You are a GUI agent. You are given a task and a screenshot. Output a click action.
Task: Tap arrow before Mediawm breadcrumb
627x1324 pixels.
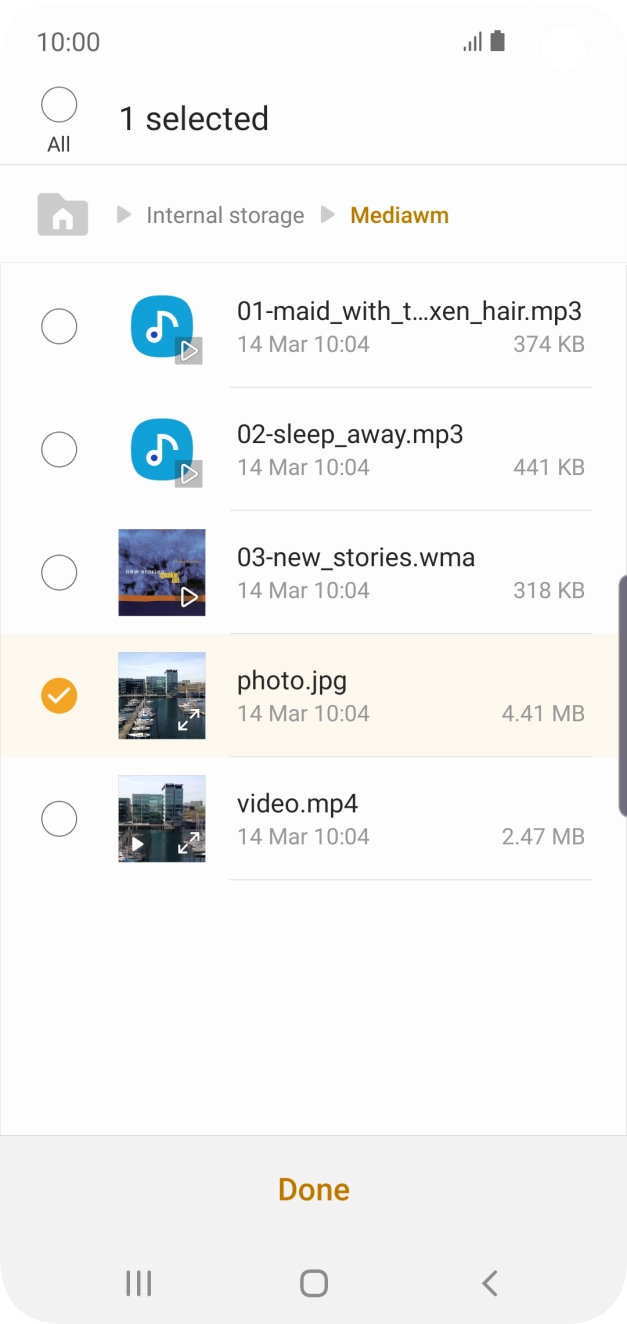click(328, 215)
